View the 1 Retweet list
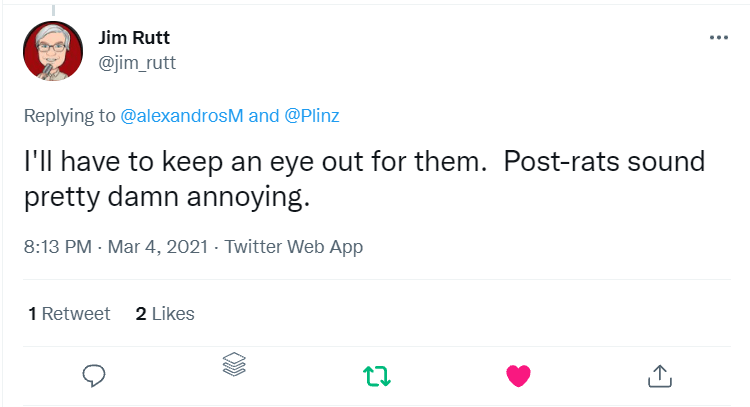 (69, 313)
